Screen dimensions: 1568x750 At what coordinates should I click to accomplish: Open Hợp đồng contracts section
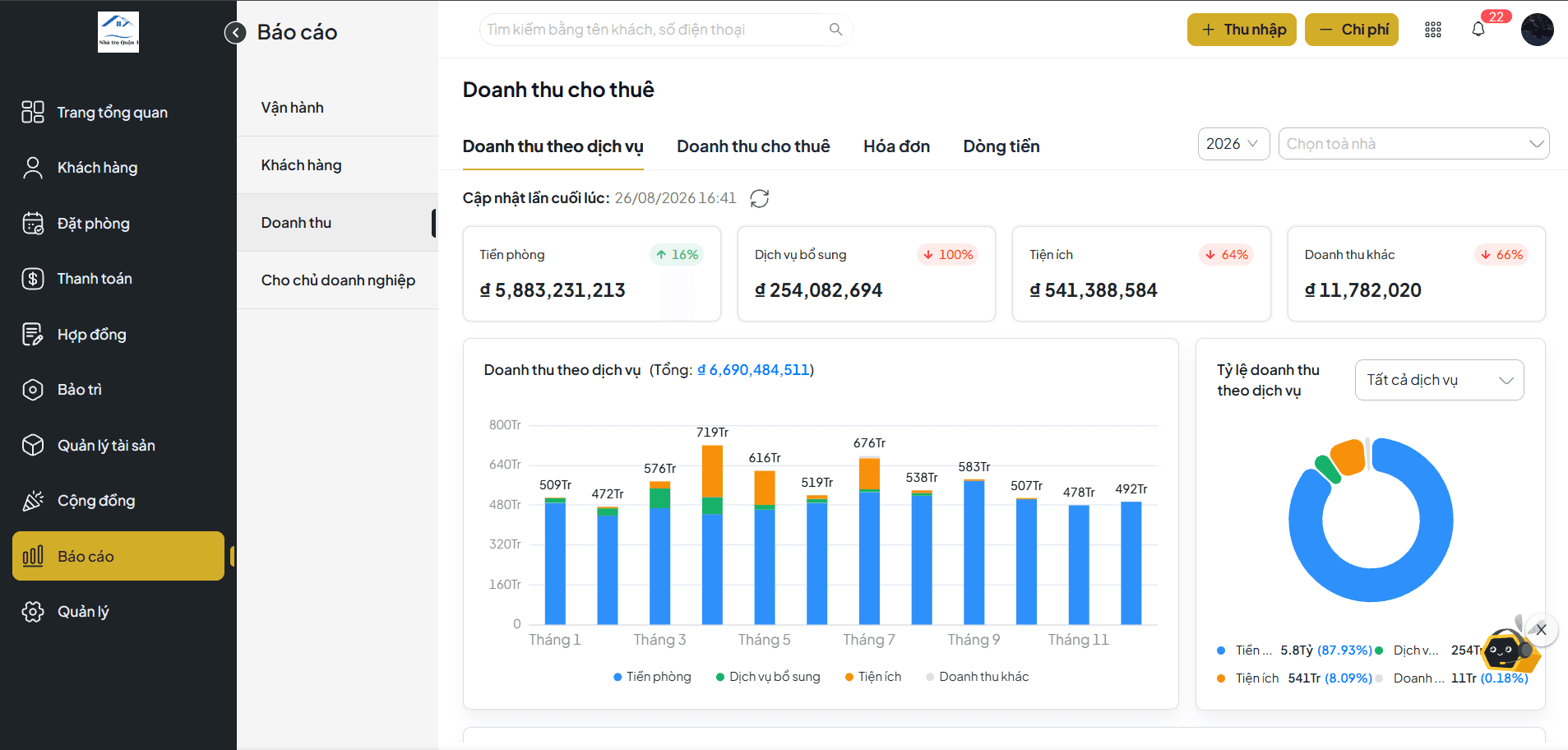click(118, 334)
